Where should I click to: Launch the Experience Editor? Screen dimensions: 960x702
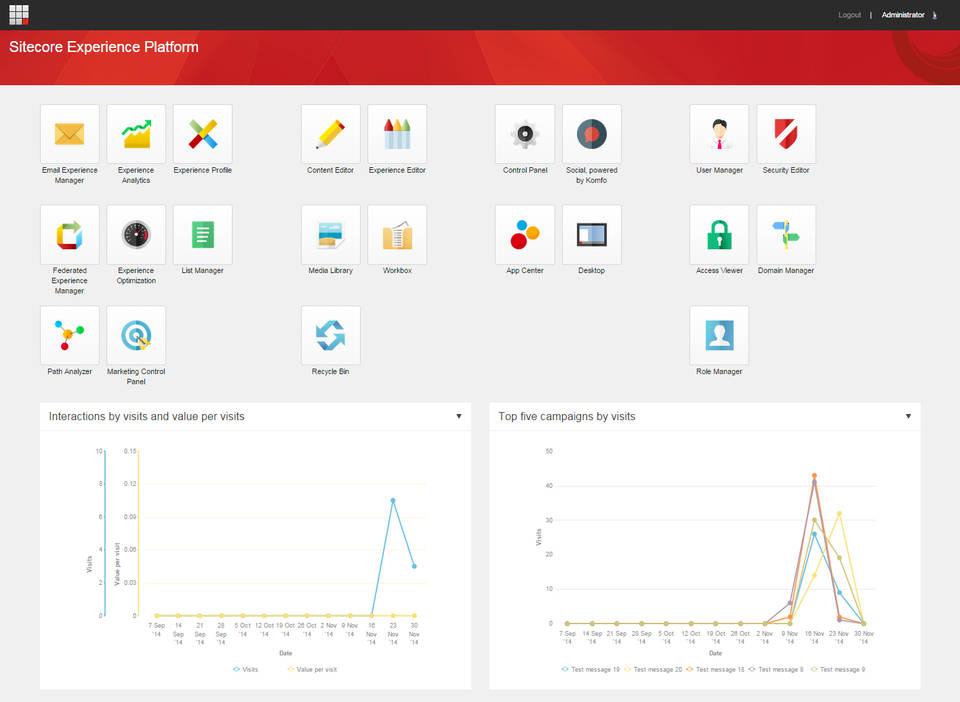click(x=397, y=133)
